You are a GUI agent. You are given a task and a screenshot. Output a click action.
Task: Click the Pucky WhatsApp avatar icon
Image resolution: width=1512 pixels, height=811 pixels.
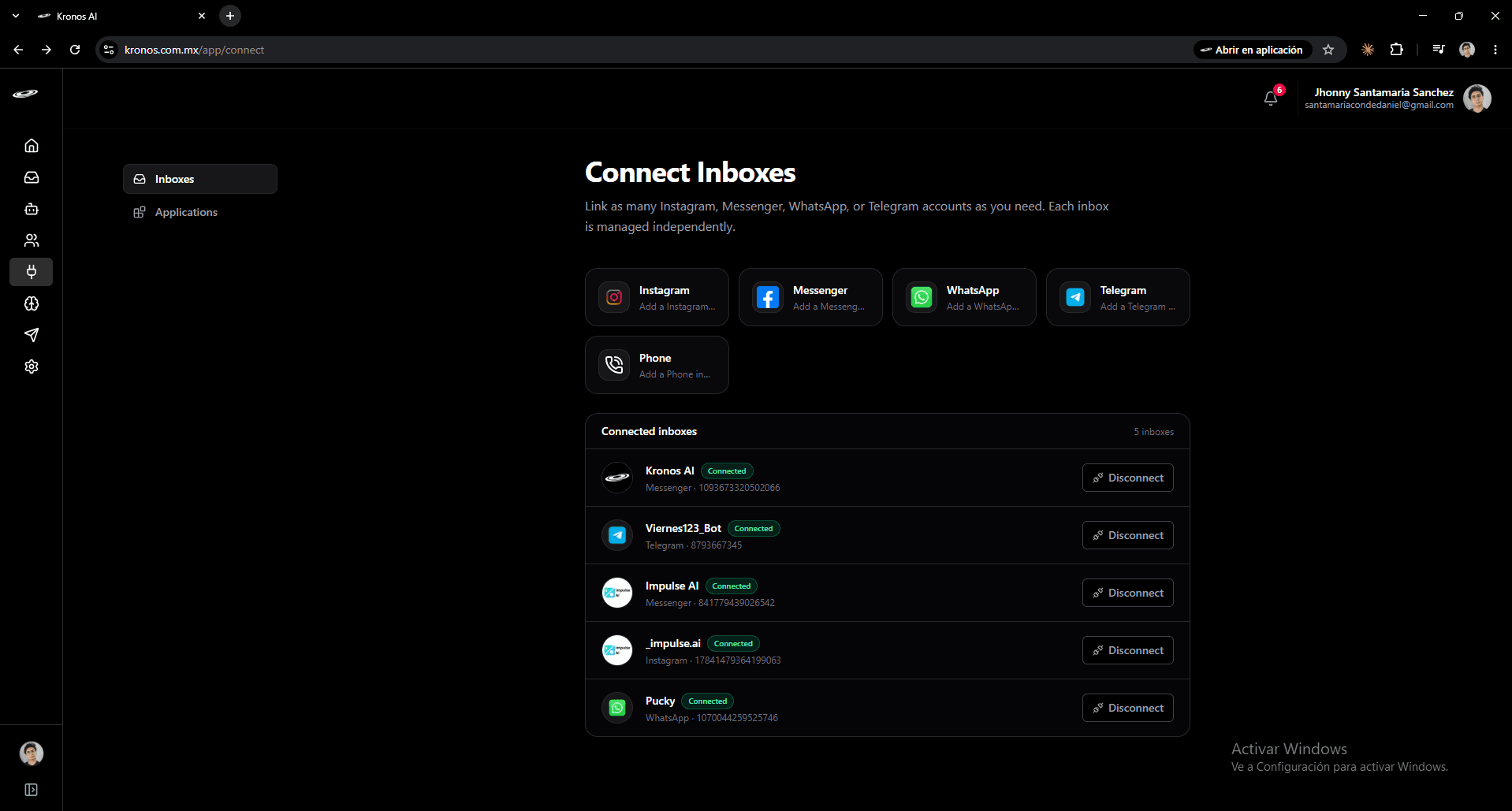pyautogui.click(x=617, y=708)
